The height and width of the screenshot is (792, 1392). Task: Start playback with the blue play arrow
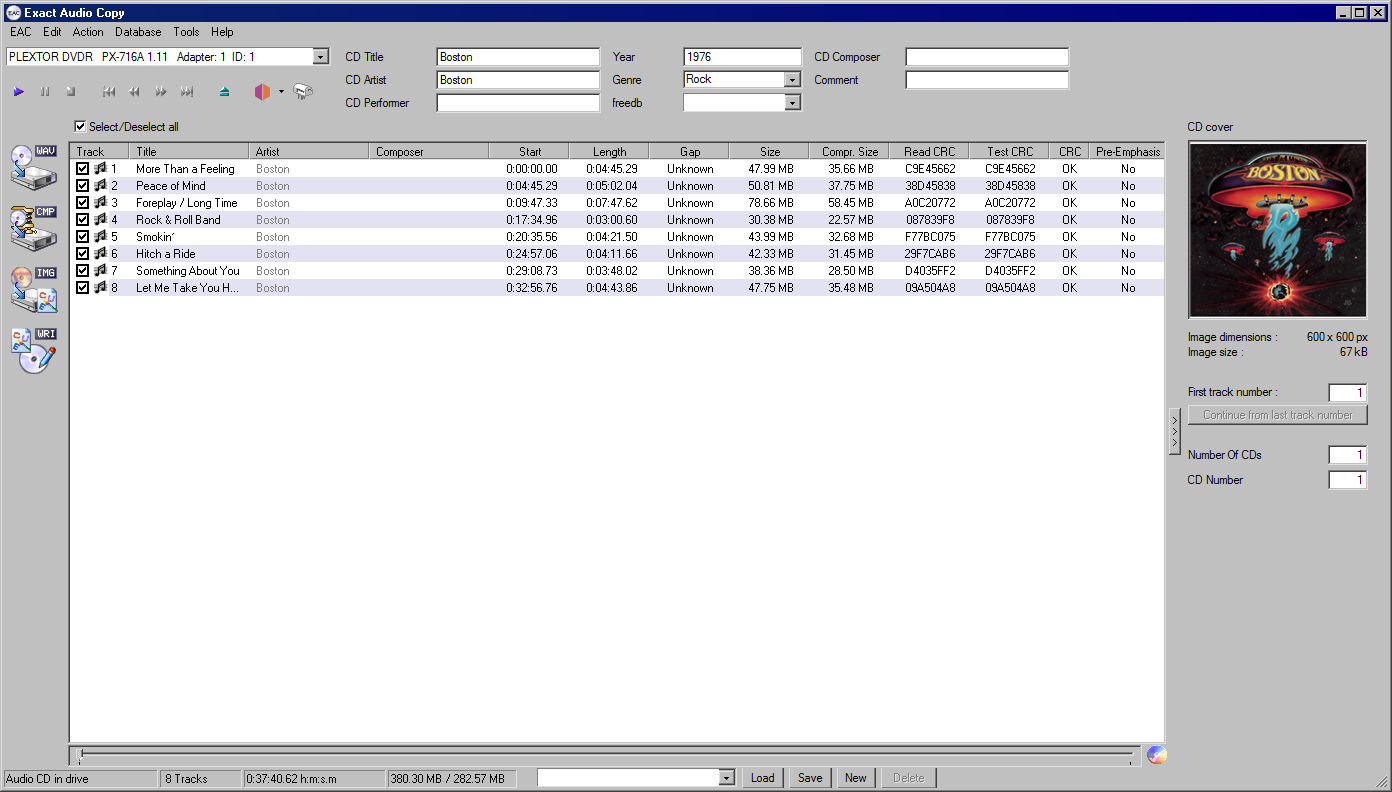click(19, 92)
